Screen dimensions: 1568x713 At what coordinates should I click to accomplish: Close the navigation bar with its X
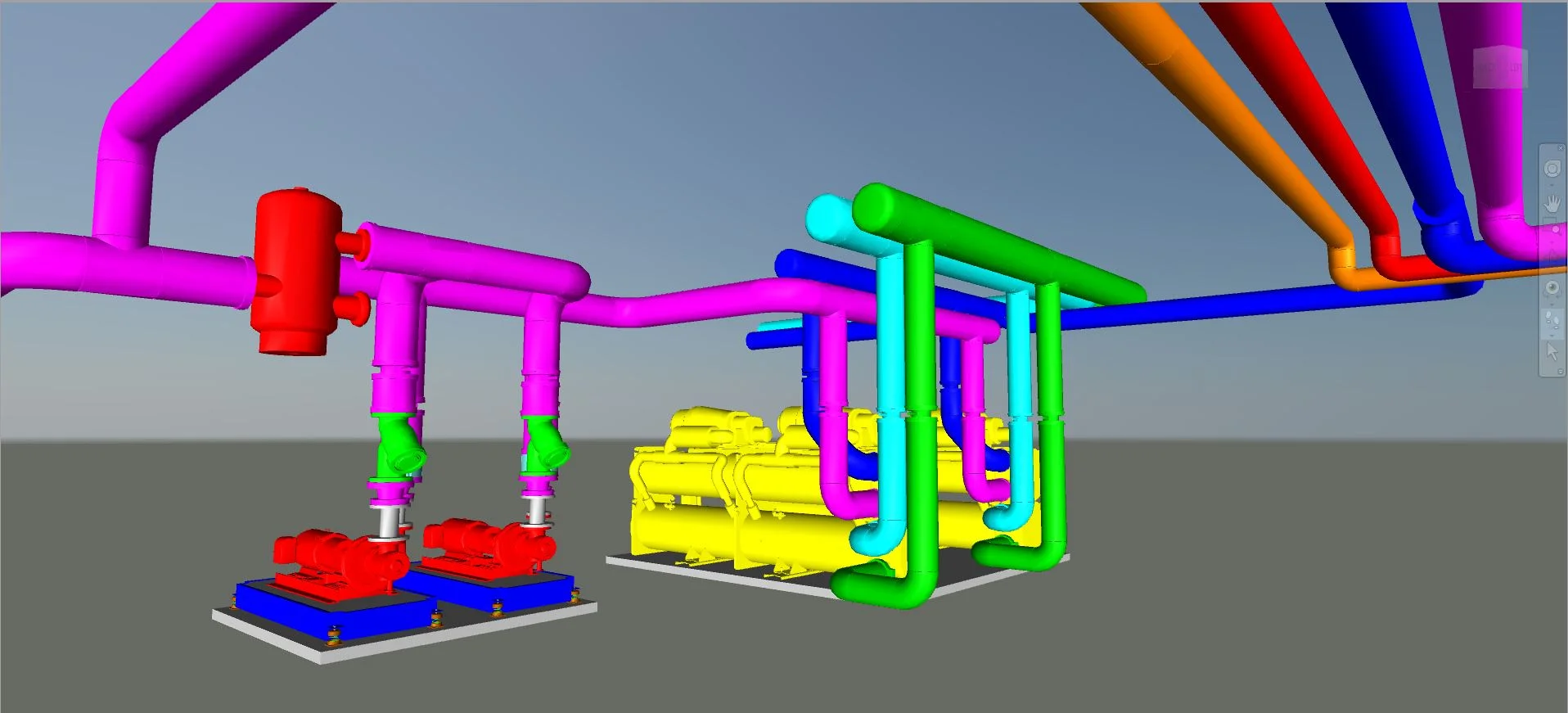[x=1560, y=148]
